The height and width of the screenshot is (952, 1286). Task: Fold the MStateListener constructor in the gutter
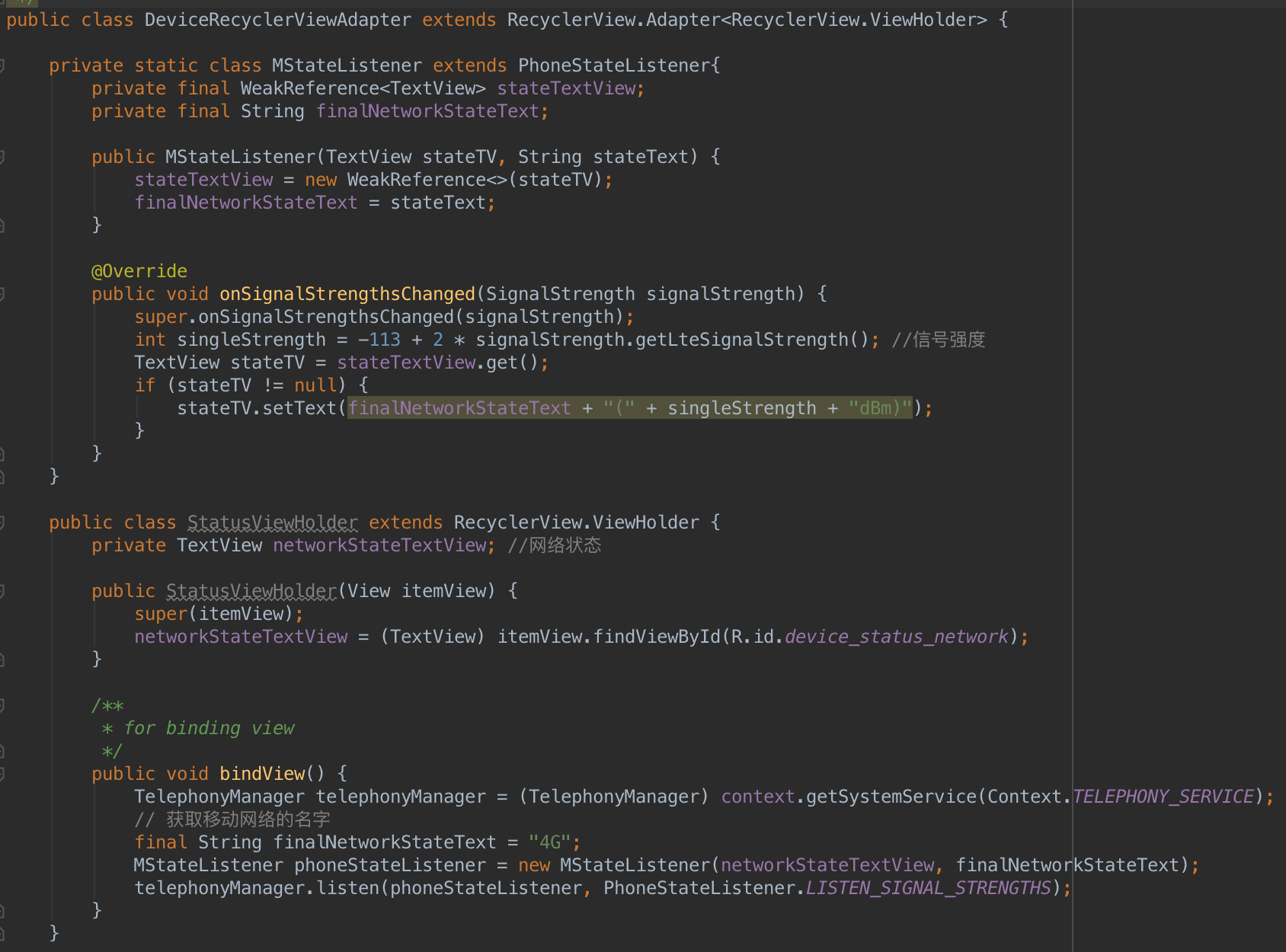[x=2, y=158]
